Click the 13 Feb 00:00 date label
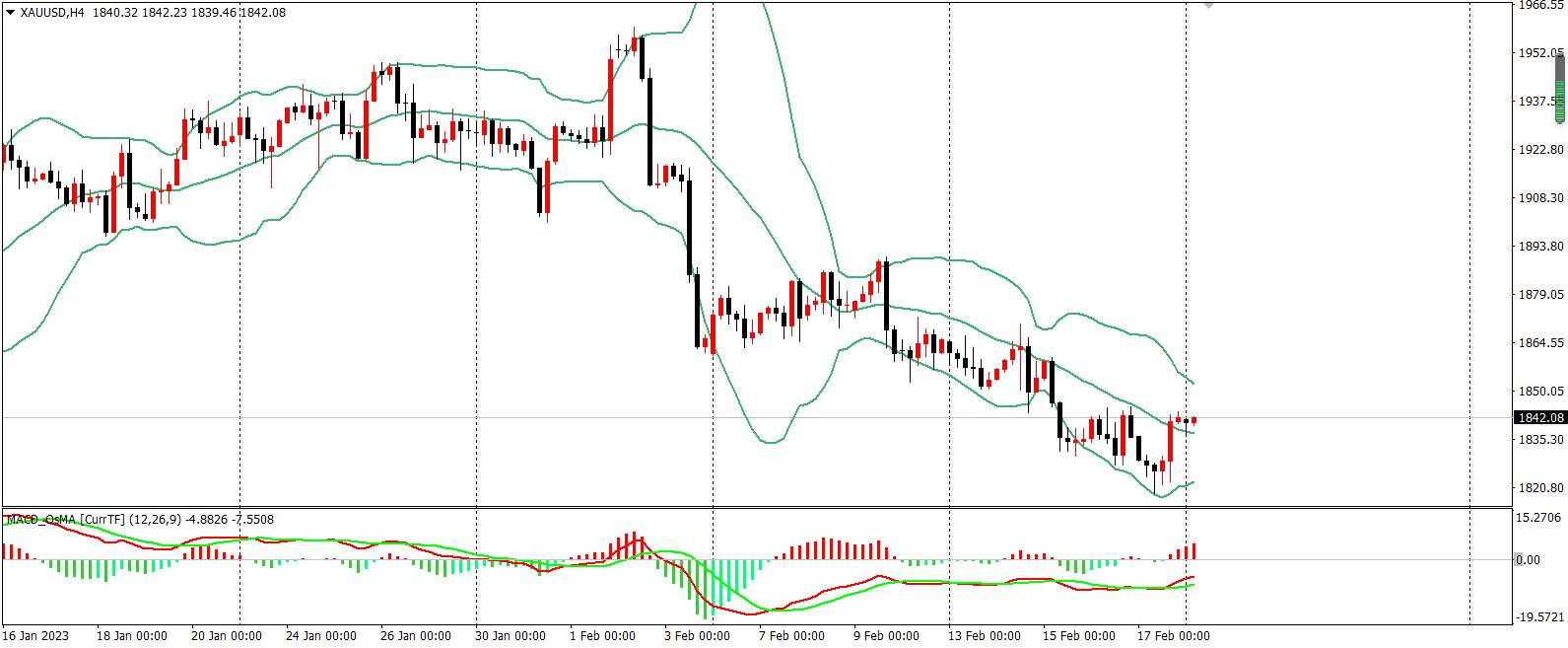Screen dimensions: 1568x648 click(x=985, y=636)
